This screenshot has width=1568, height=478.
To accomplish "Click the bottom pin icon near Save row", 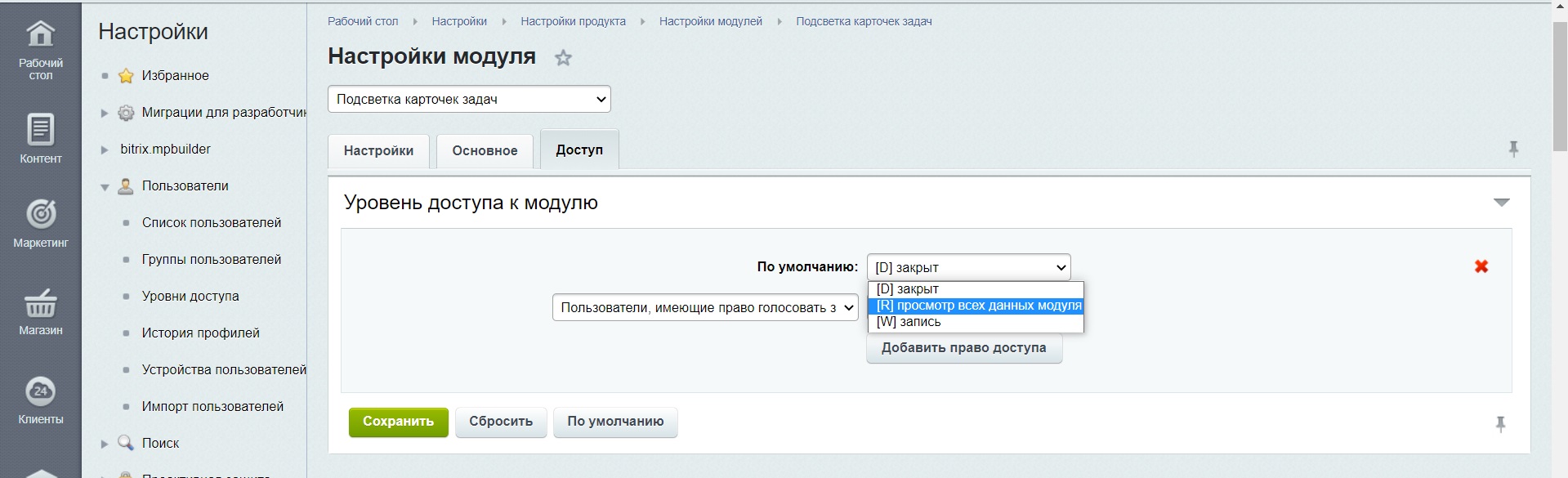I will pos(1499,423).
